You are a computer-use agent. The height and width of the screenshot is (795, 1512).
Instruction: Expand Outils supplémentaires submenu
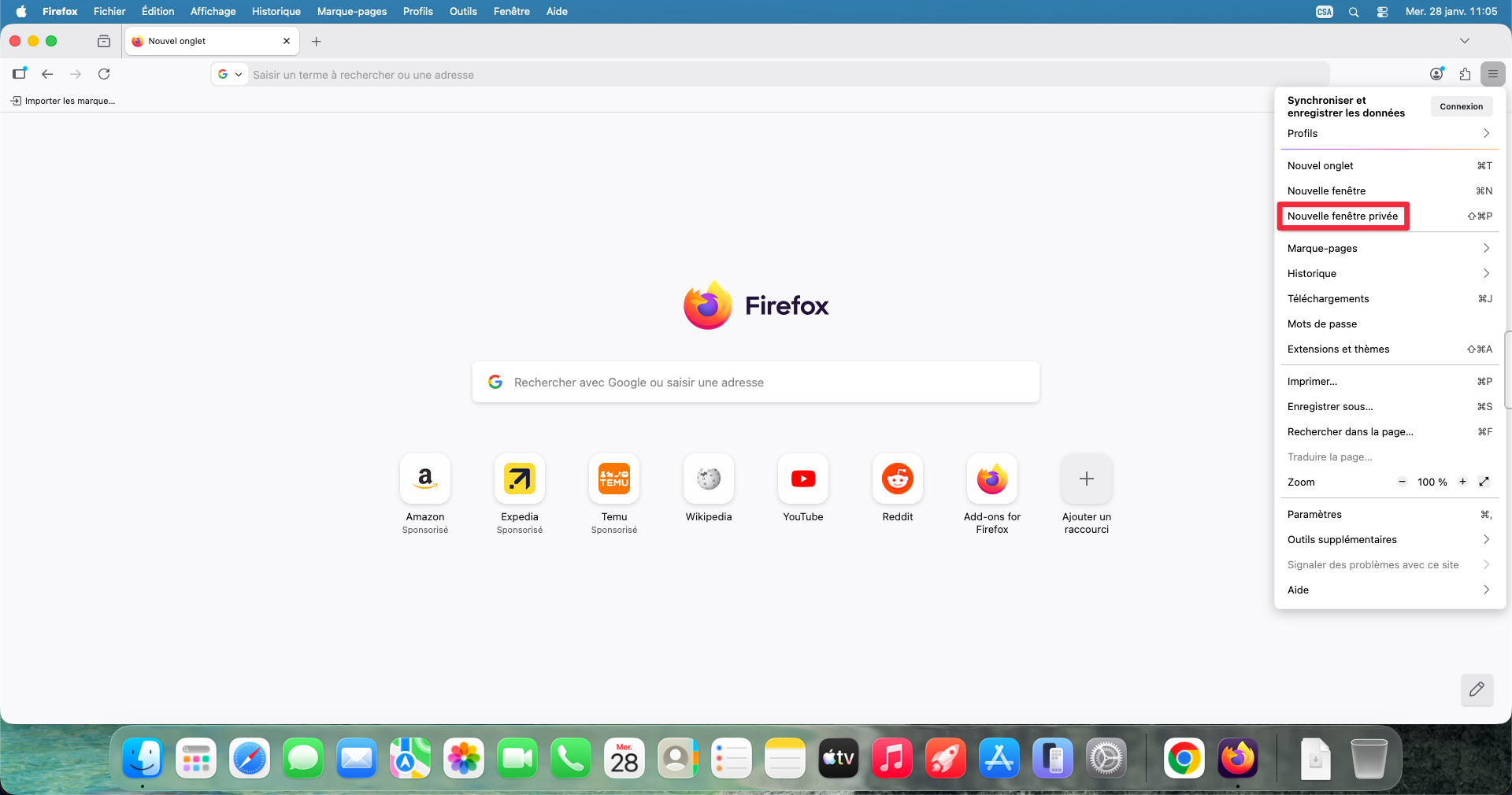[1390, 539]
